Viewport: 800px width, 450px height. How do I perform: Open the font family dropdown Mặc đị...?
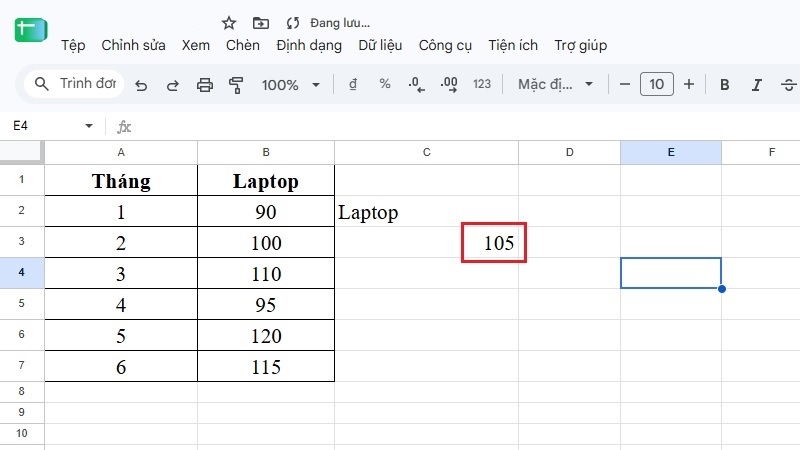point(555,84)
